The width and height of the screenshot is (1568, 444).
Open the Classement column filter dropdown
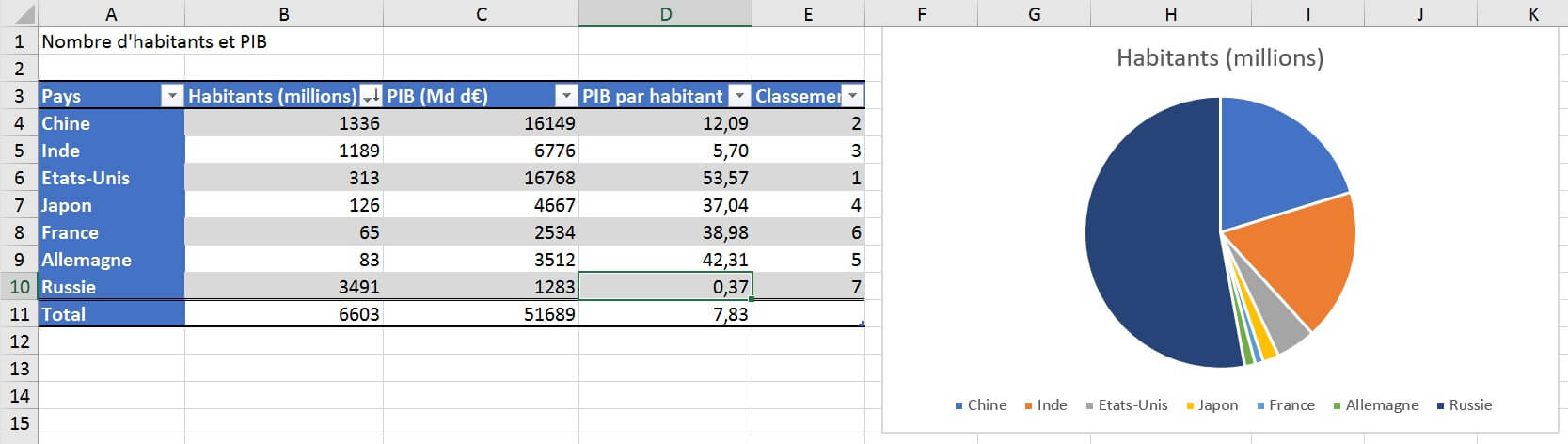pos(852,96)
